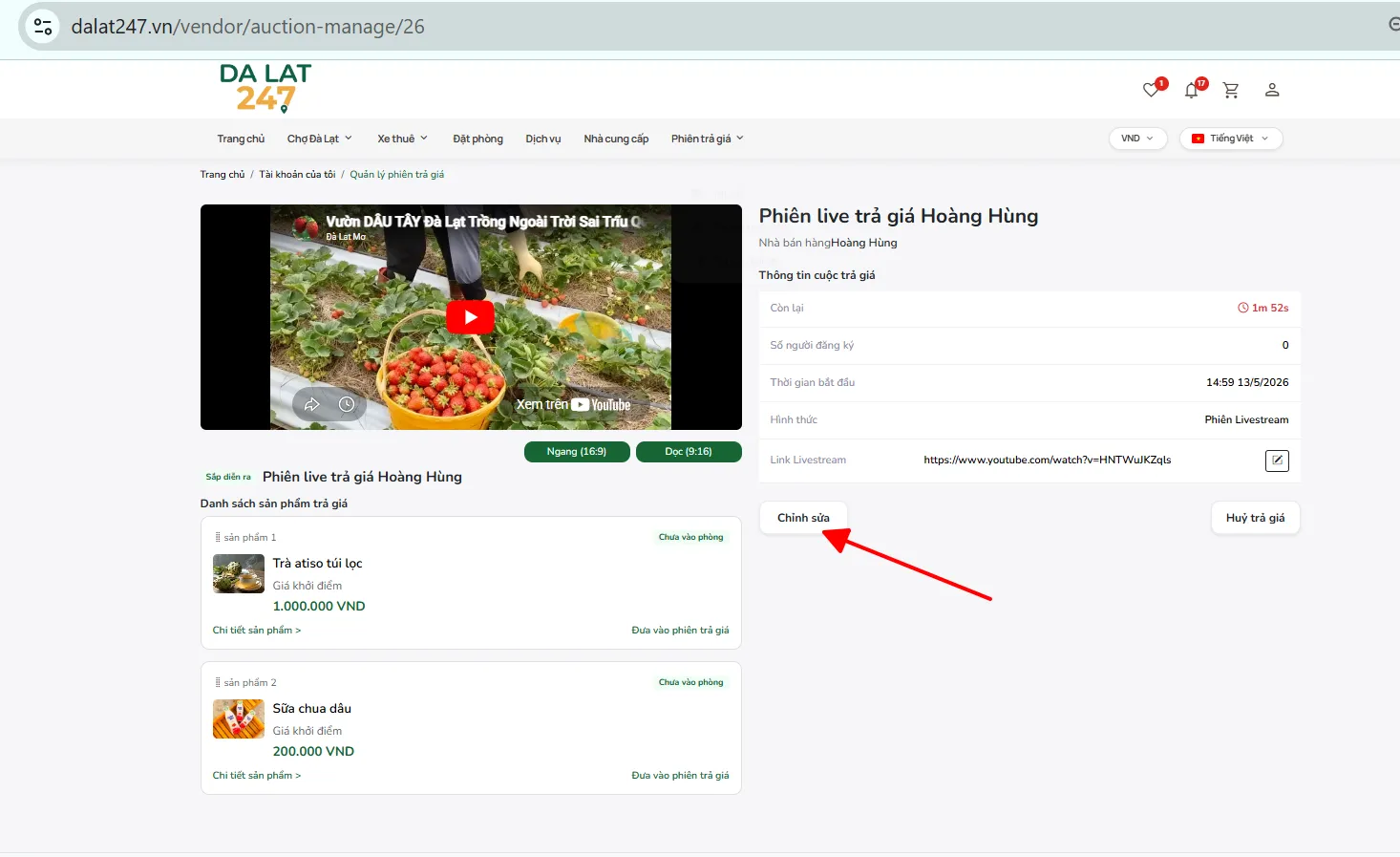Click the share arrow on video
Screen dimensions: 1400x857
click(311, 404)
